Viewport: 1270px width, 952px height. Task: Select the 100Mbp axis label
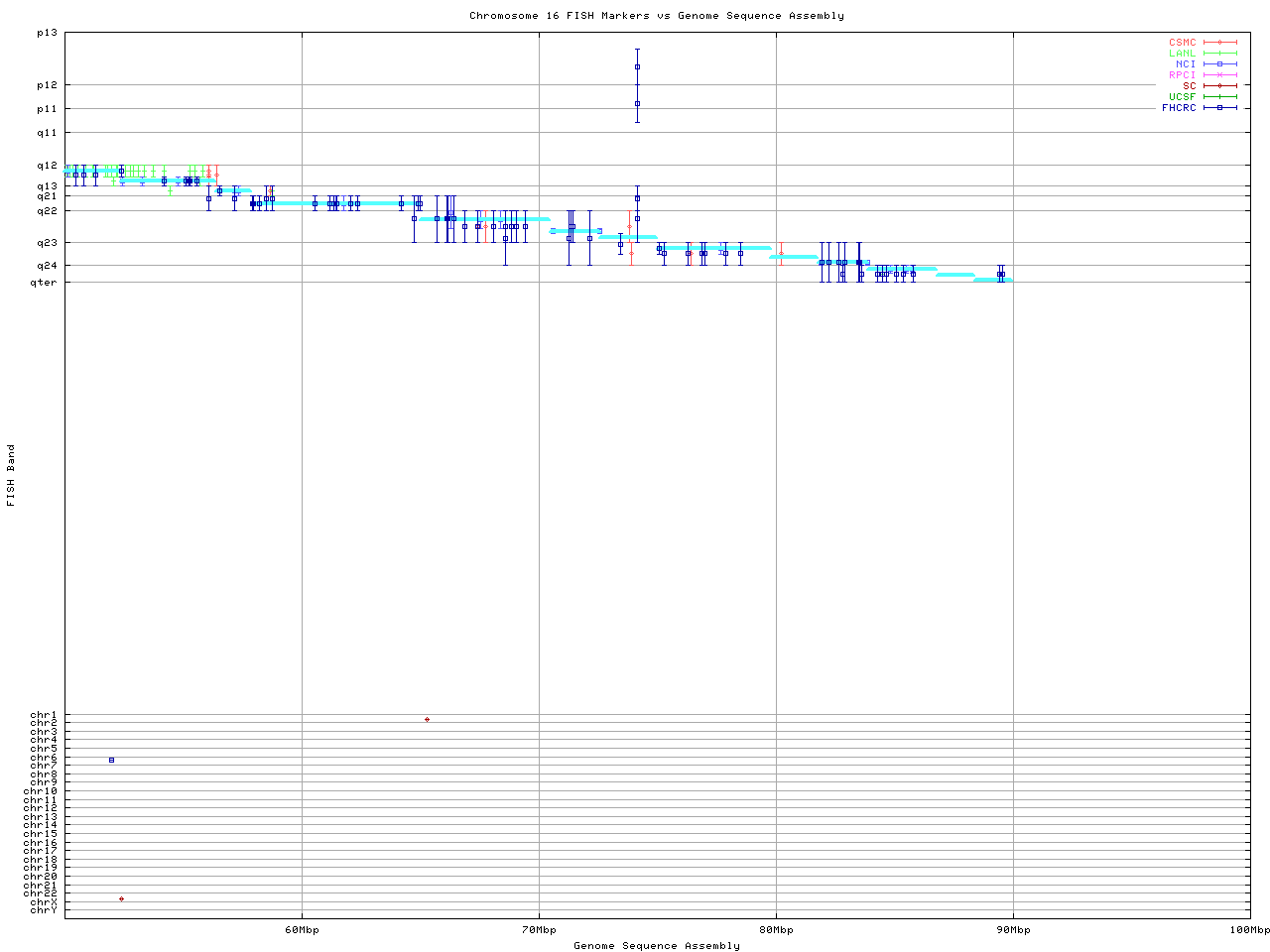tap(1249, 930)
